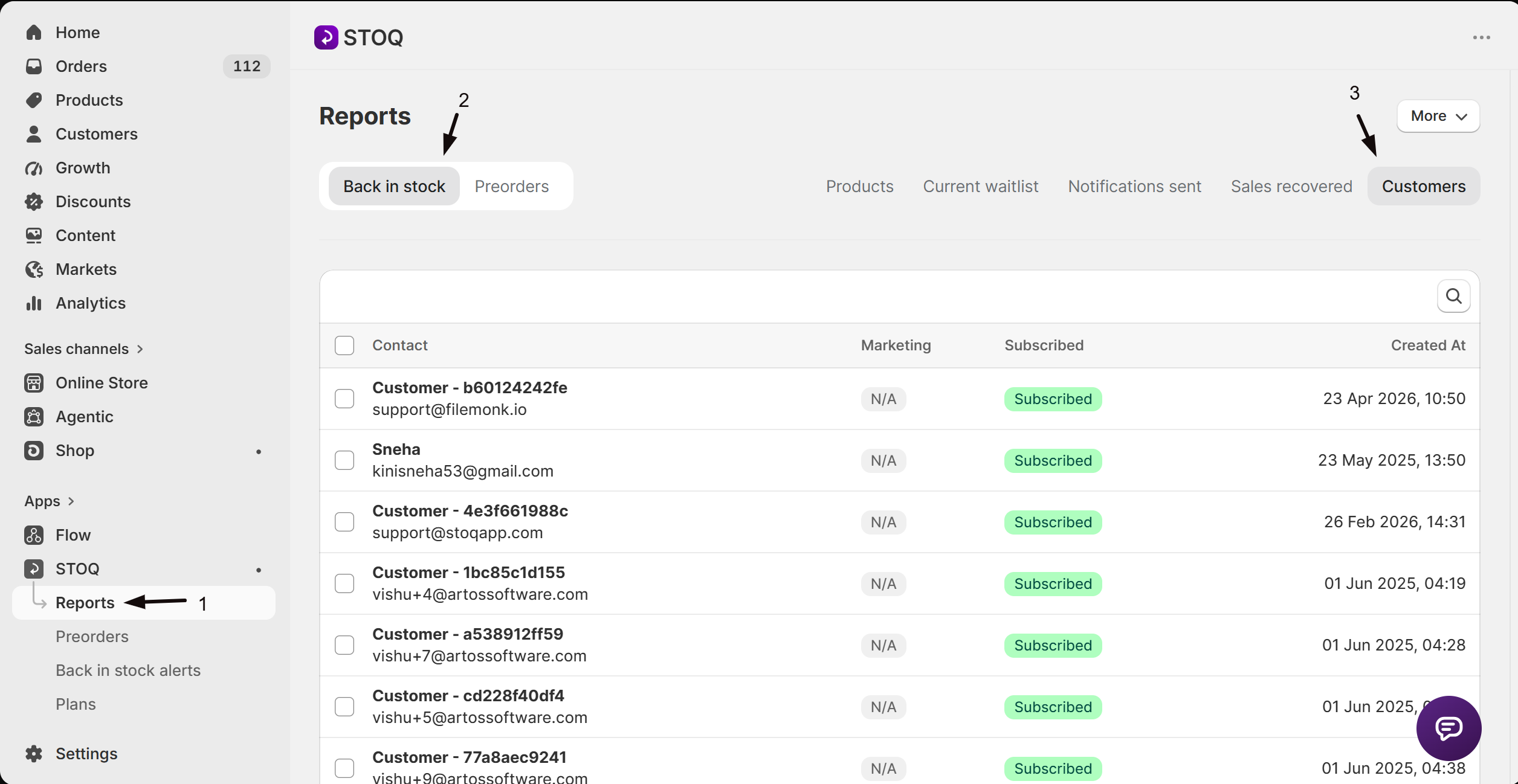The image size is (1518, 784).
Task: Open the Settings gear icon
Action: point(34,754)
